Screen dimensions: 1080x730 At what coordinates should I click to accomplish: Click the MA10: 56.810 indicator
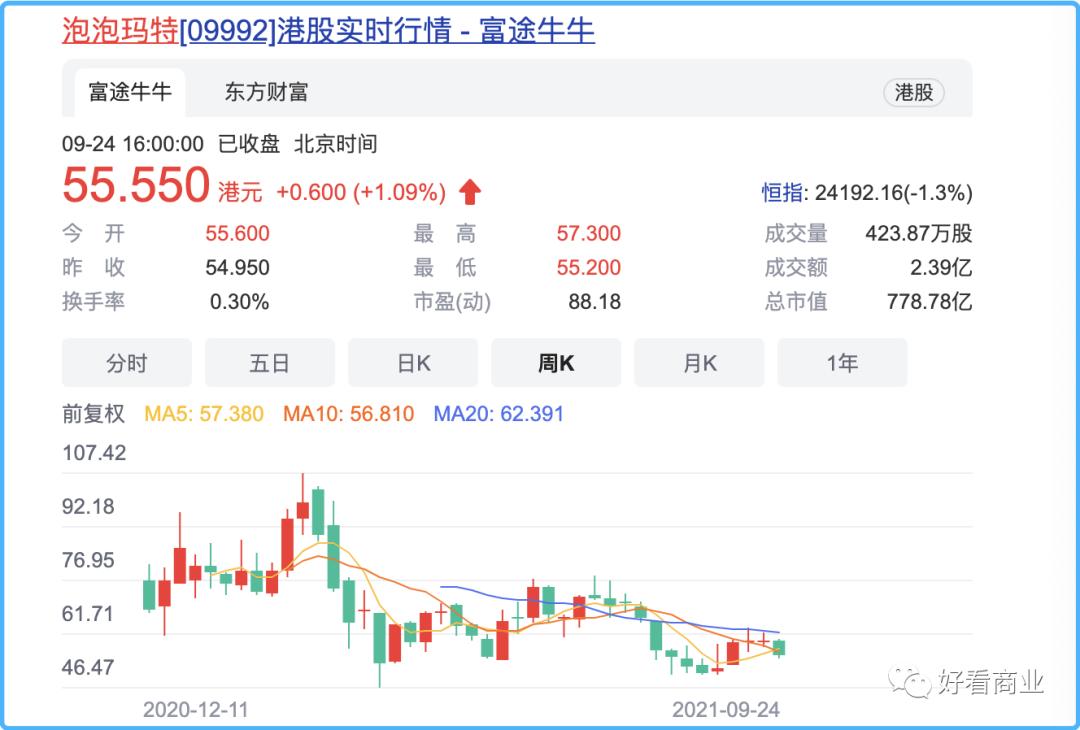(349, 414)
